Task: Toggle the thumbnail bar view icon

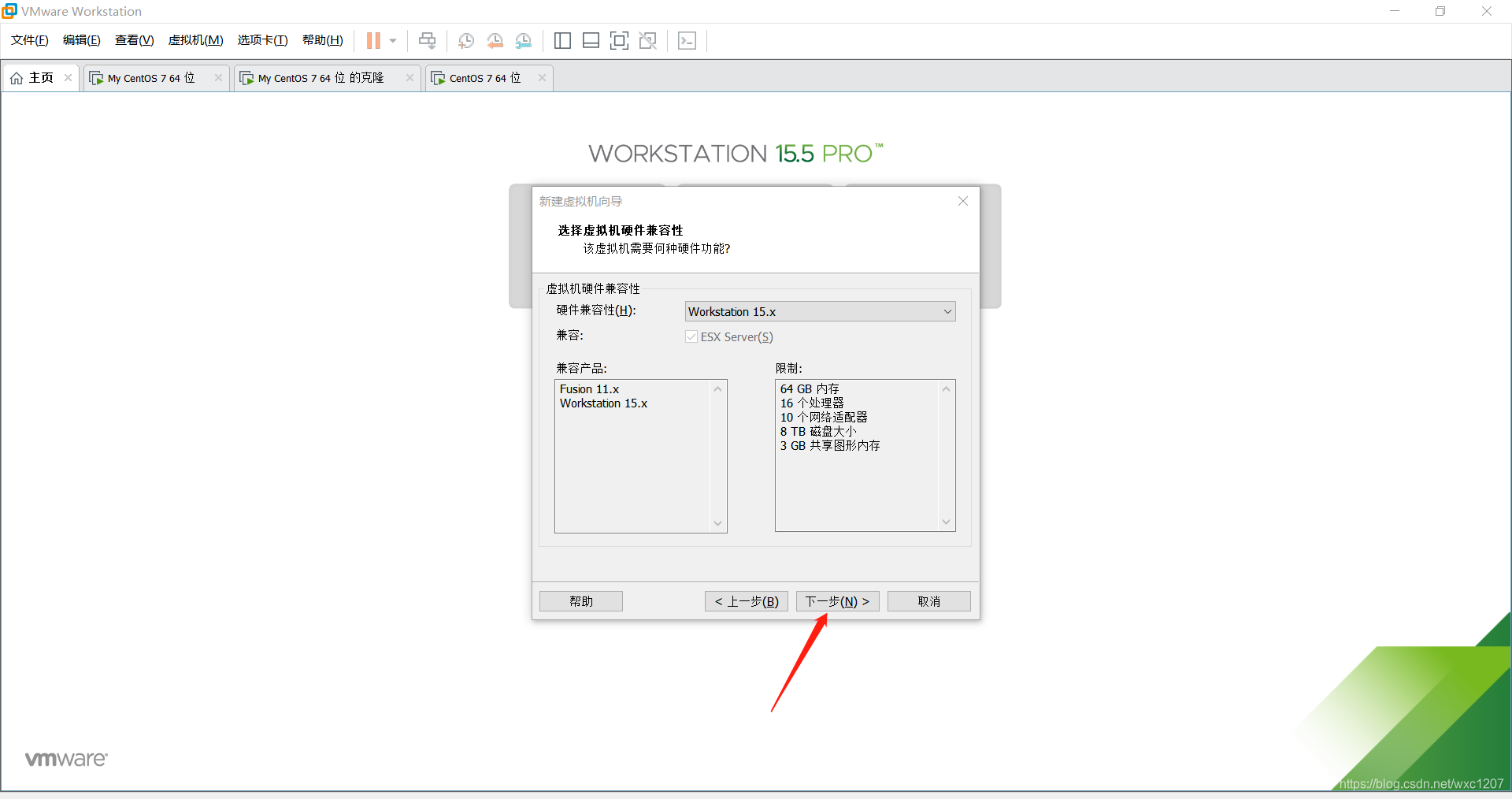Action: [x=591, y=40]
